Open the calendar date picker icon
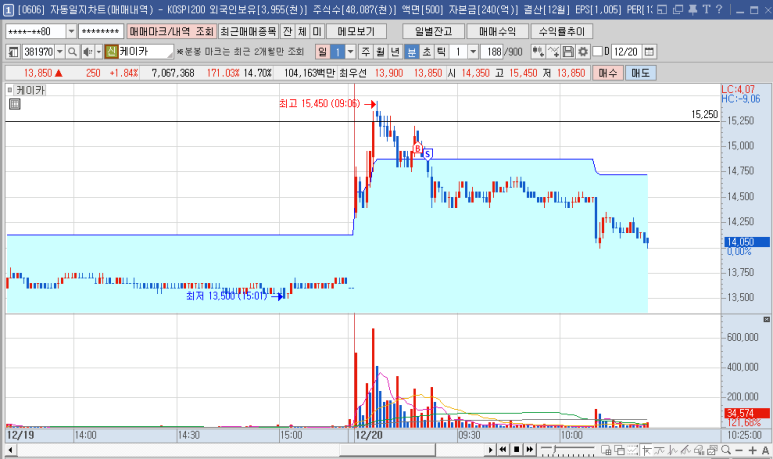This screenshot has width=773, height=459. [x=649, y=51]
